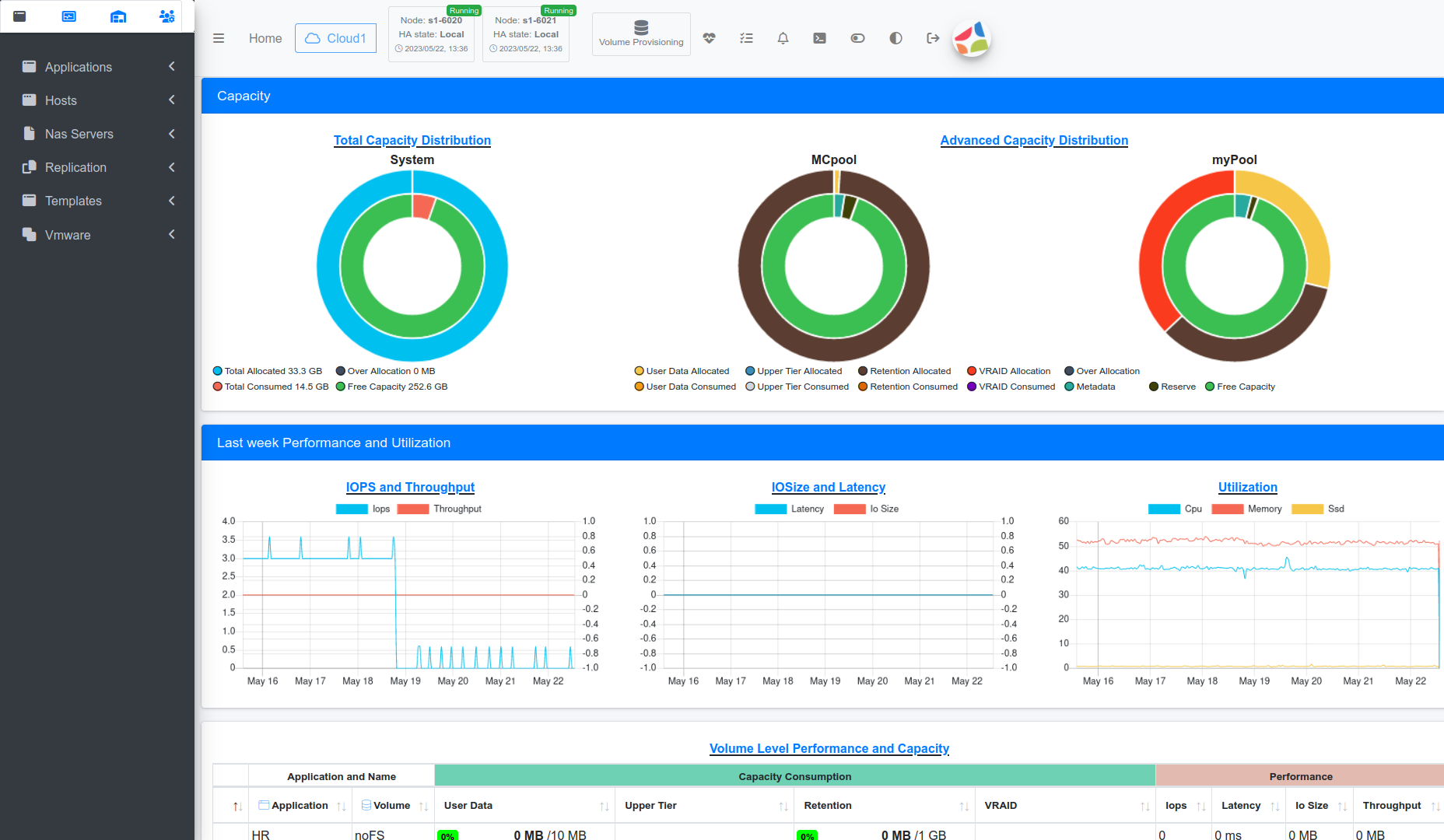Click the users group icon in top-left
The width and height of the screenshot is (1444, 840).
[166, 16]
